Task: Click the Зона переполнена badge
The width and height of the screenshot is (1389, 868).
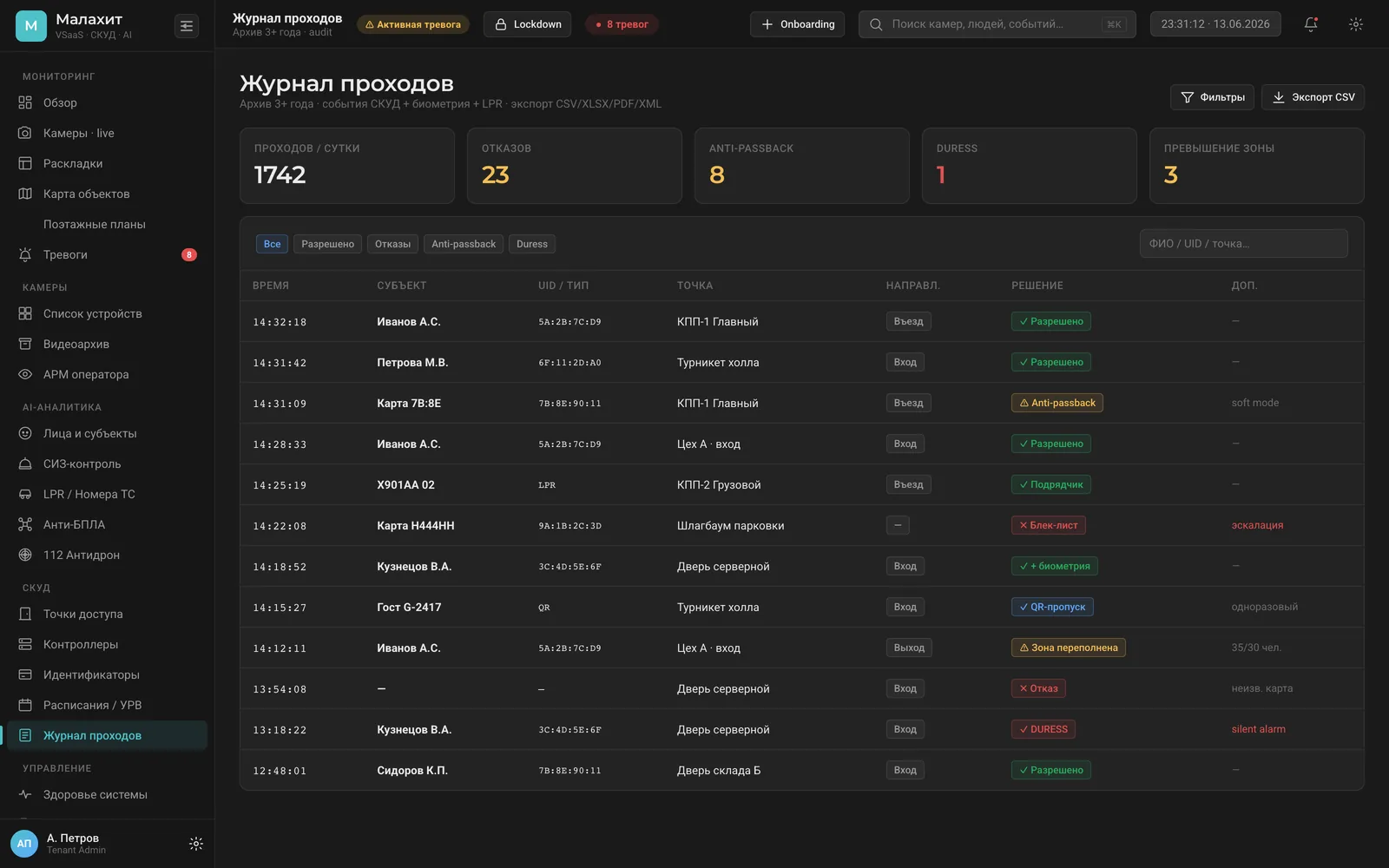Action: point(1069,648)
